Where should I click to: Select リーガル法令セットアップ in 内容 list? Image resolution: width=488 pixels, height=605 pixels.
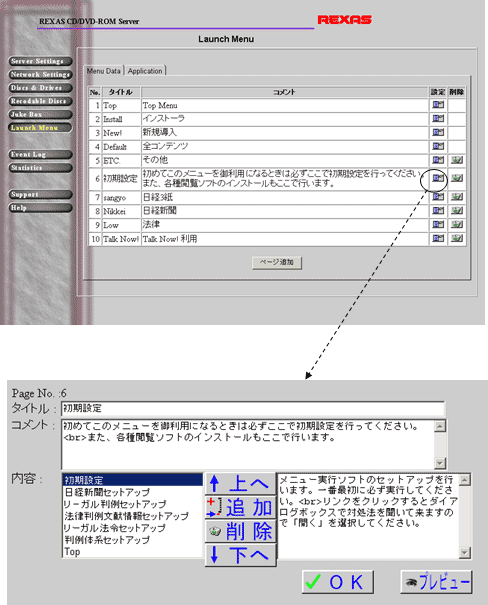click(x=132, y=528)
